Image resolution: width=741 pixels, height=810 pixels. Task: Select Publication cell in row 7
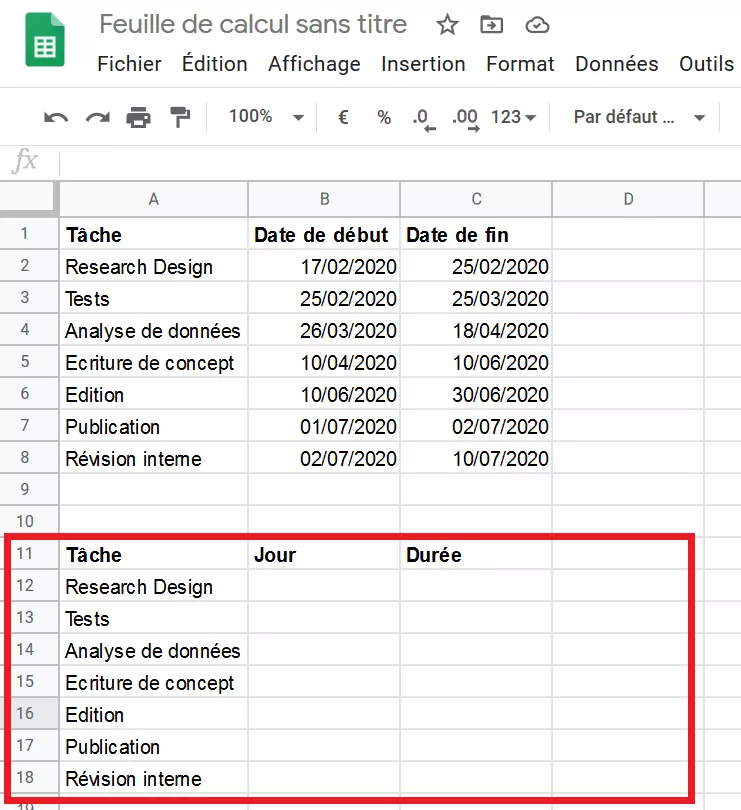click(153, 426)
